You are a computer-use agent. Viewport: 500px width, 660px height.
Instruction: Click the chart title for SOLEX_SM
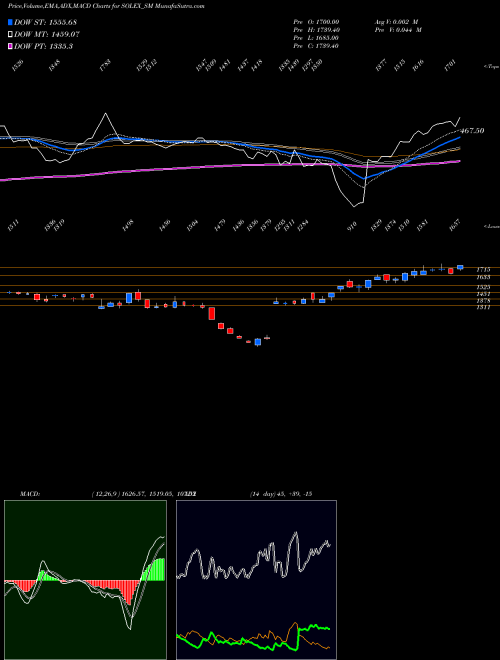coord(106,6)
